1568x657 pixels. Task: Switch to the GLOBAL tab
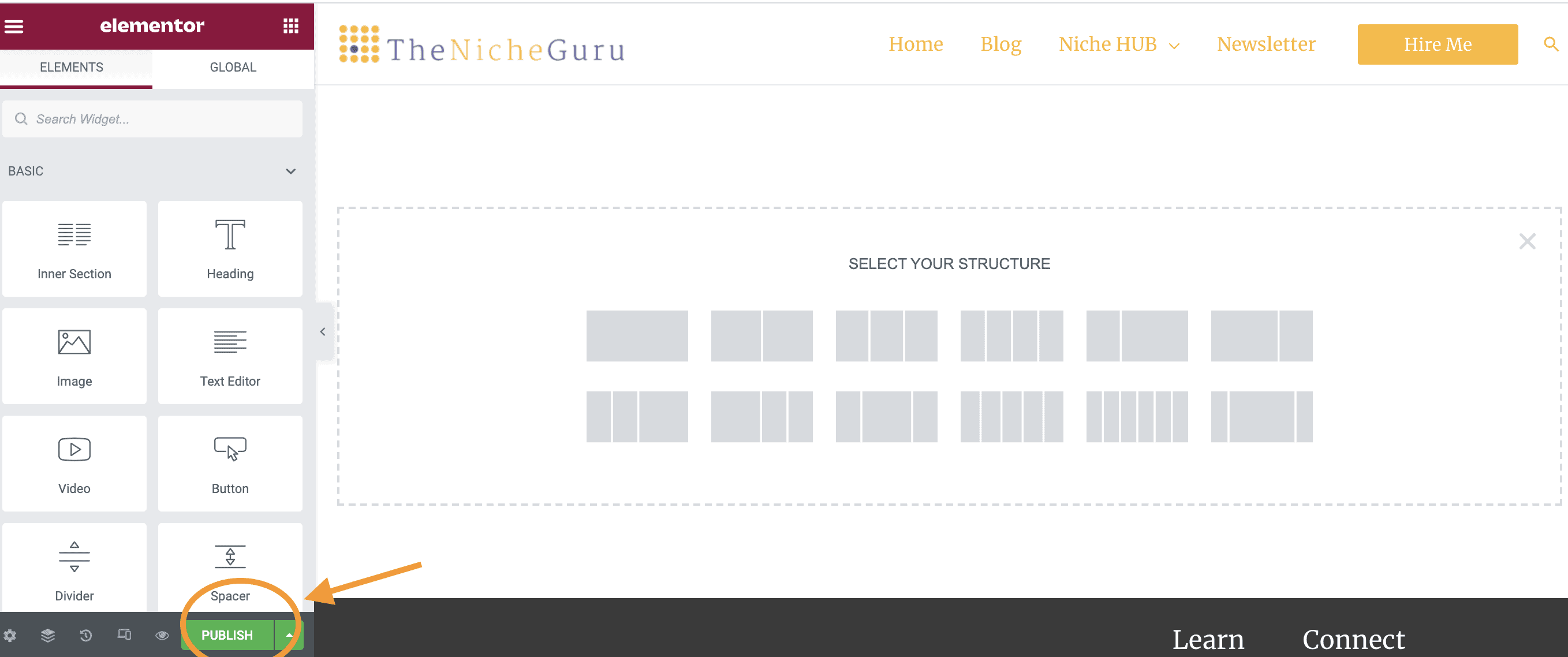pos(233,67)
